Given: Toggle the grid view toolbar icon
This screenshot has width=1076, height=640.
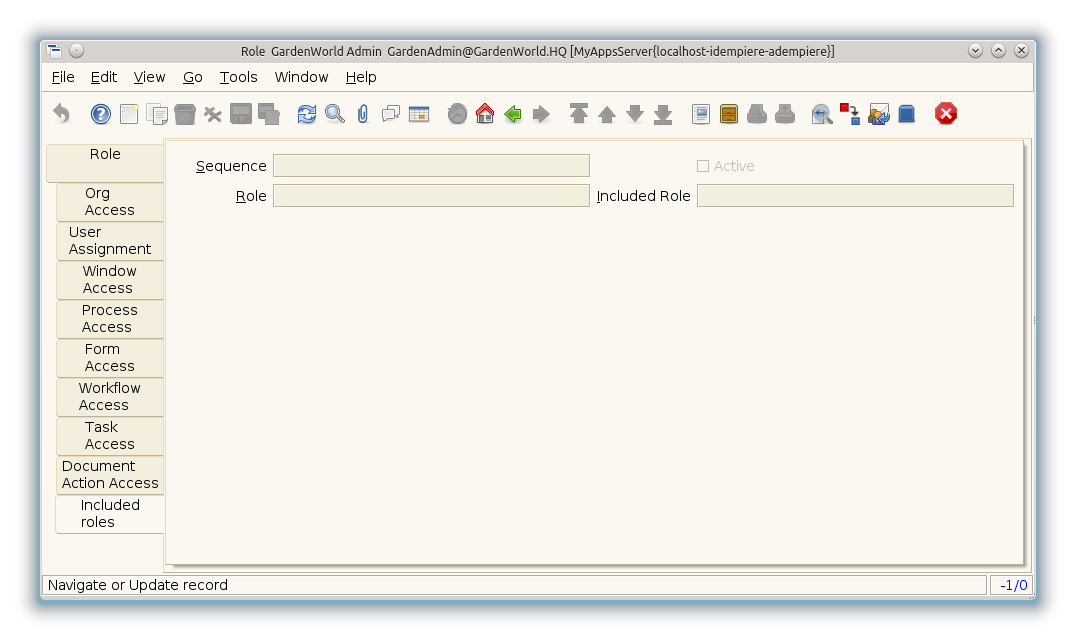Looking at the screenshot, I should tap(419, 114).
